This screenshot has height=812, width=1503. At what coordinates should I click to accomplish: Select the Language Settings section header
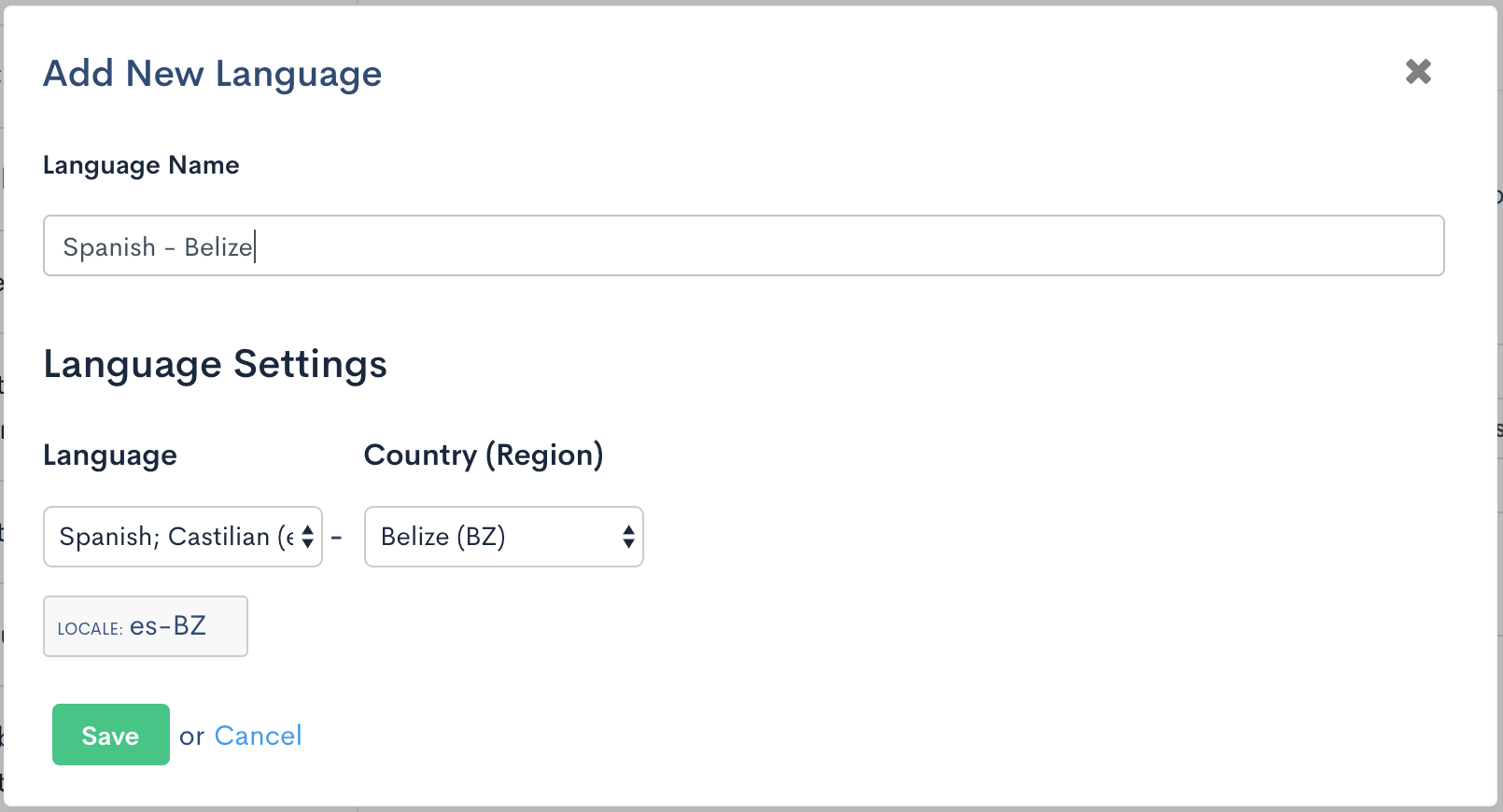point(215,365)
